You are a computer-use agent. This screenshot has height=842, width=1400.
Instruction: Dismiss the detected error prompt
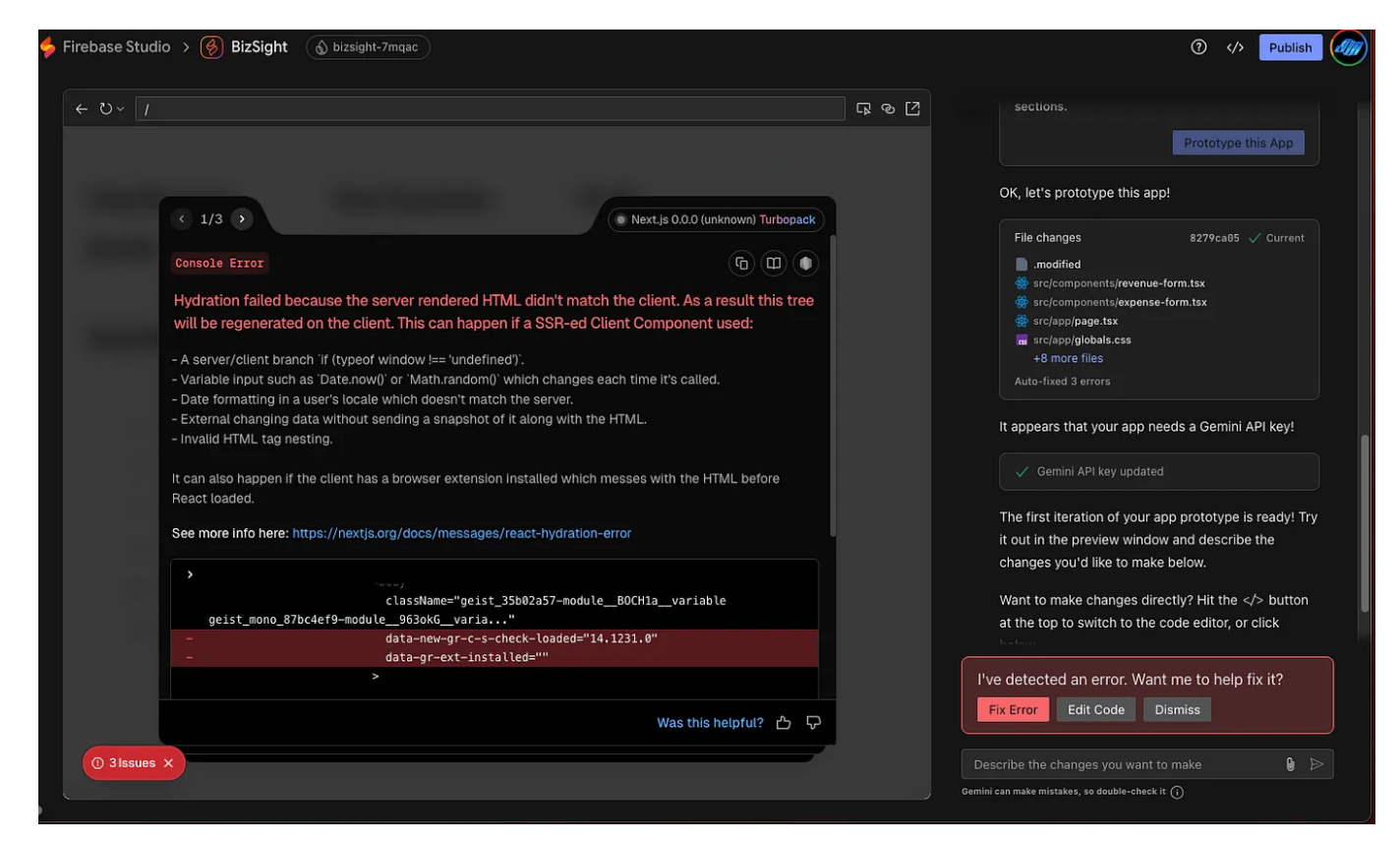point(1177,710)
